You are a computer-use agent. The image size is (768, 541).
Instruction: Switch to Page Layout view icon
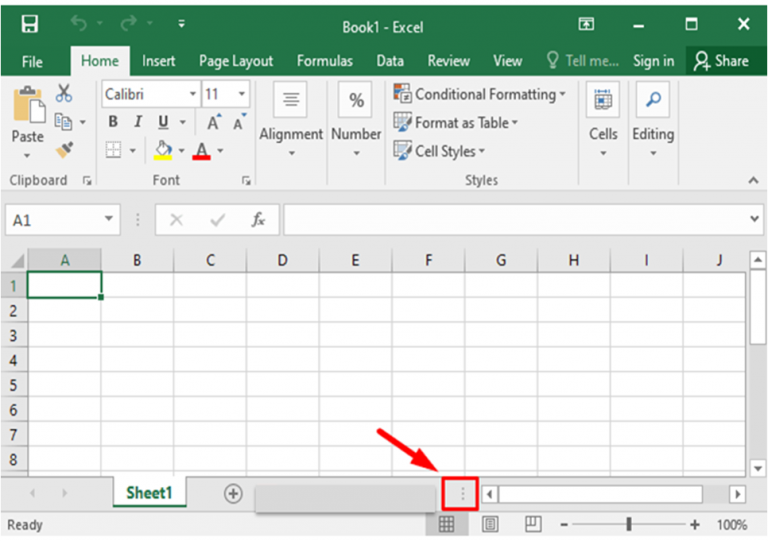490,524
